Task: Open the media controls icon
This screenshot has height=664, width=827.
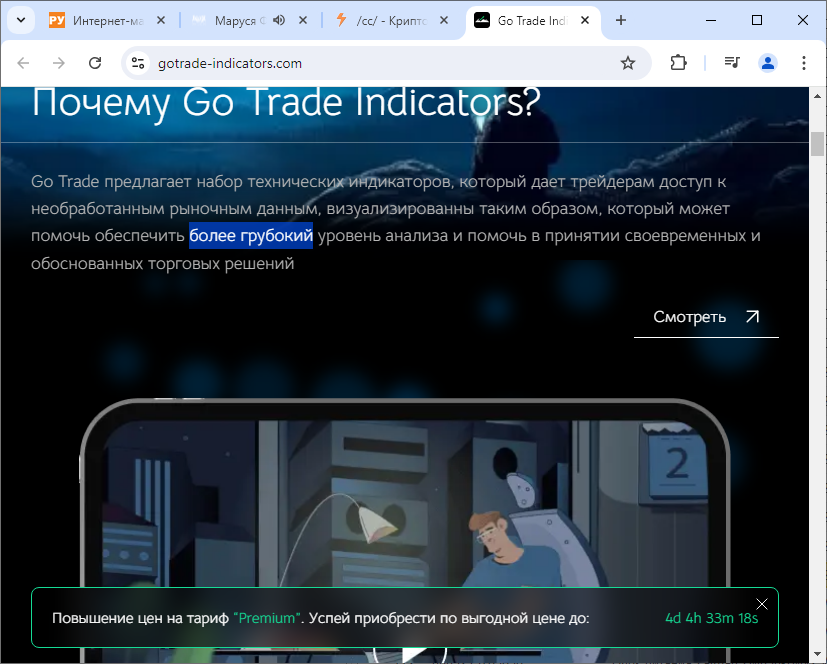Action: (732, 63)
